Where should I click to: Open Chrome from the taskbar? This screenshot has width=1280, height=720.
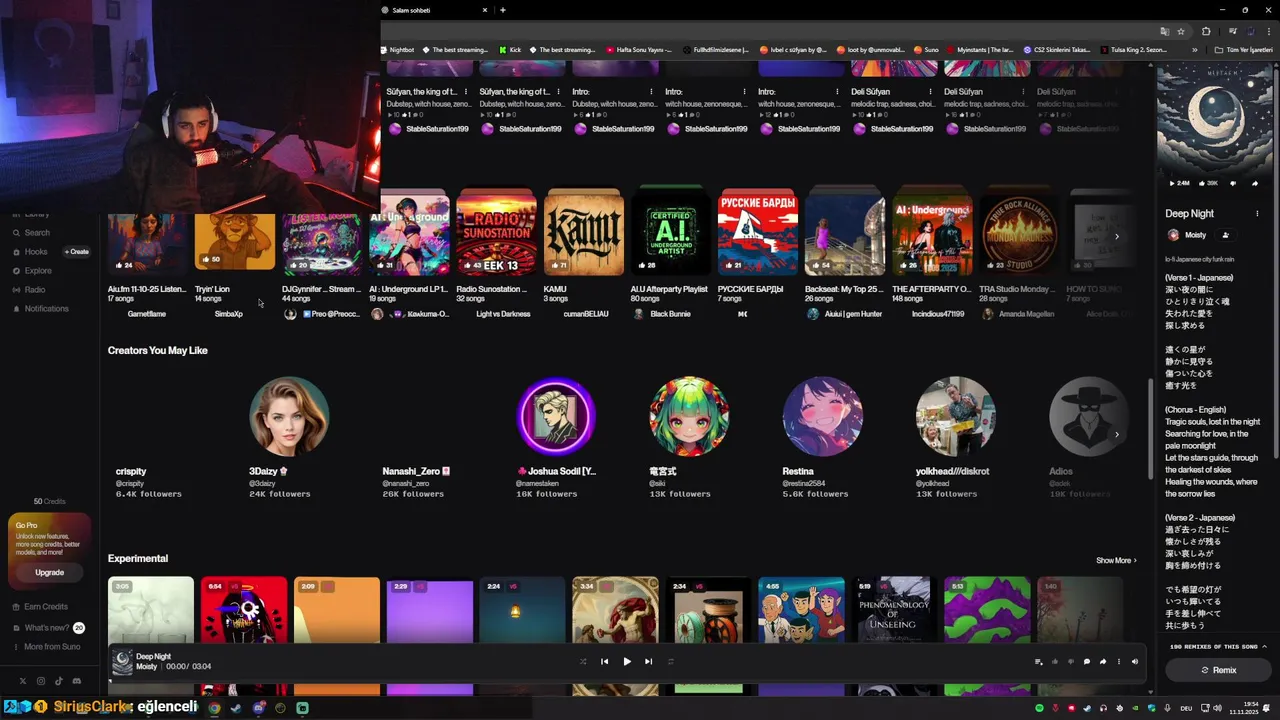pos(213,708)
